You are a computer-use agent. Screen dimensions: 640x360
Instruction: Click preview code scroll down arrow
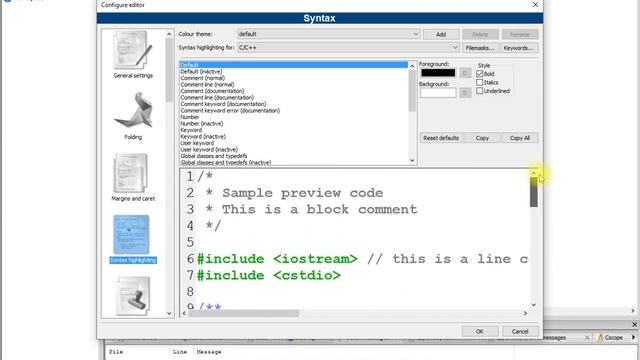pyautogui.click(x=533, y=305)
